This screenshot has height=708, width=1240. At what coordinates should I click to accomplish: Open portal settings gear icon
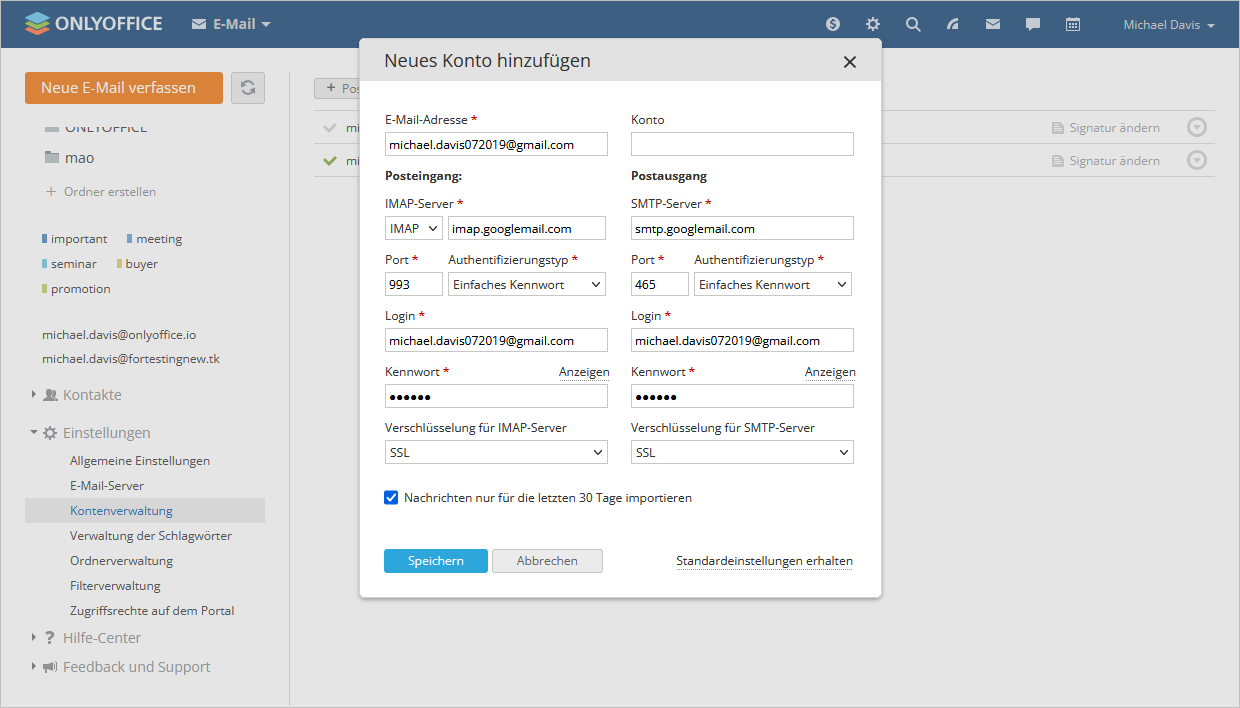click(x=873, y=24)
